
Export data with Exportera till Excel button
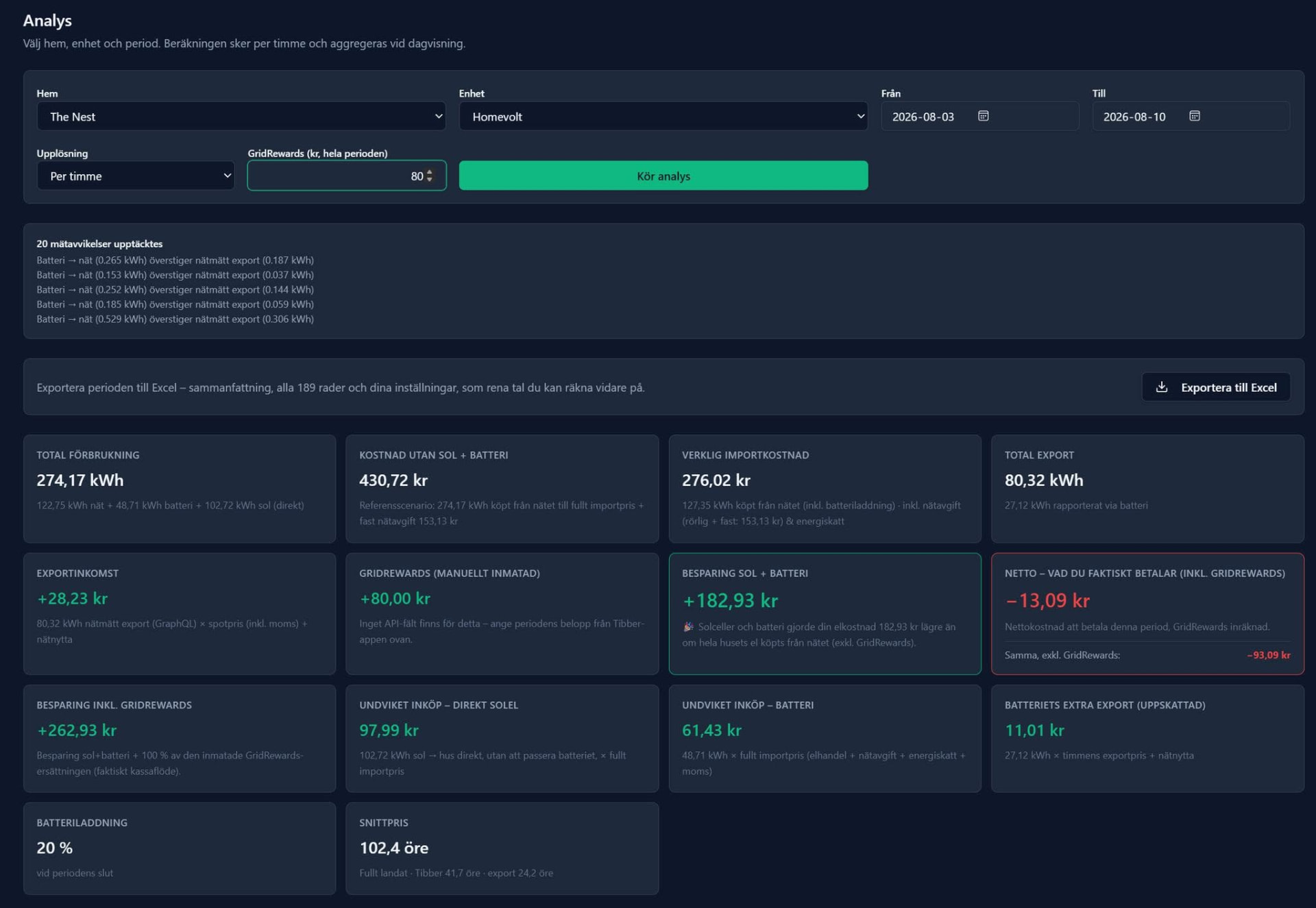click(1216, 387)
